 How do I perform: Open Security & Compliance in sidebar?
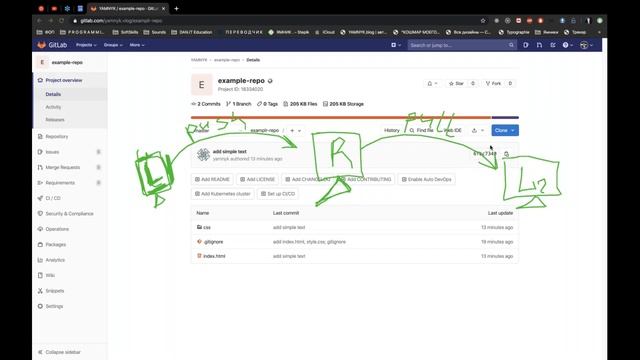(x=69, y=214)
